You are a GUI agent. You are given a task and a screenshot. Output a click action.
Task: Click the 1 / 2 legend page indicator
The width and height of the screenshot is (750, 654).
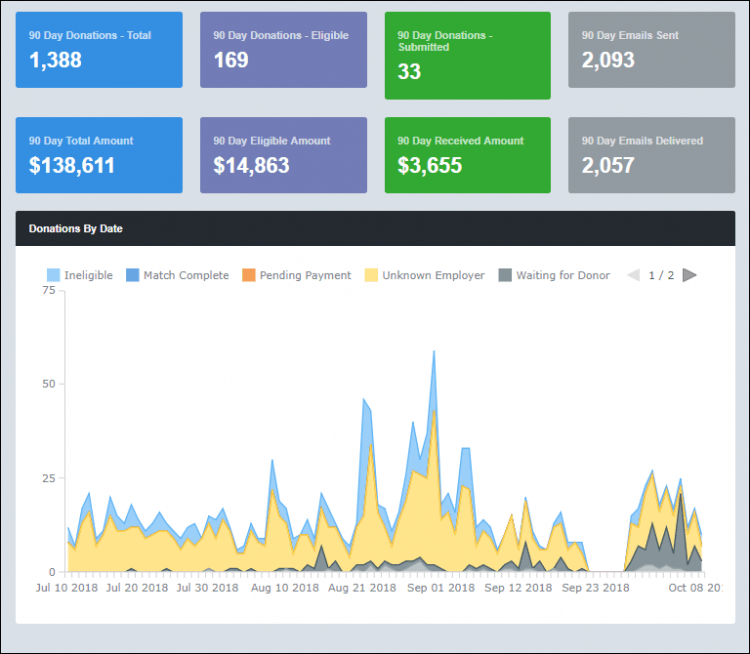coord(661,275)
